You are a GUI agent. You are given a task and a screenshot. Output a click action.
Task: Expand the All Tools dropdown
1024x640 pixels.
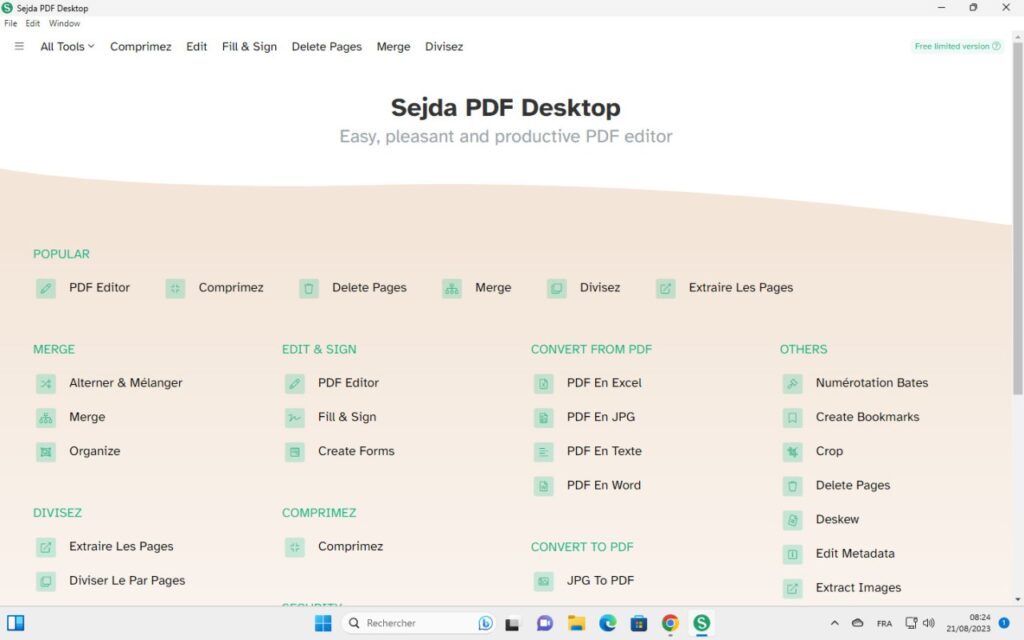click(67, 46)
